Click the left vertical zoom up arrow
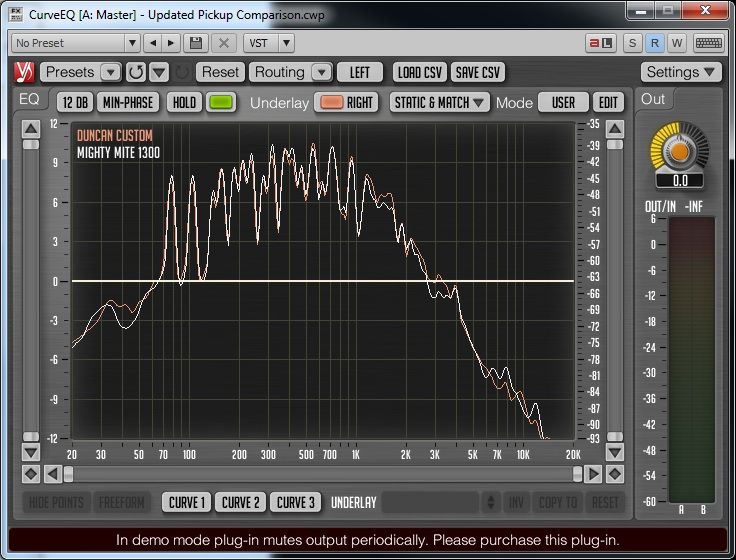 point(31,129)
